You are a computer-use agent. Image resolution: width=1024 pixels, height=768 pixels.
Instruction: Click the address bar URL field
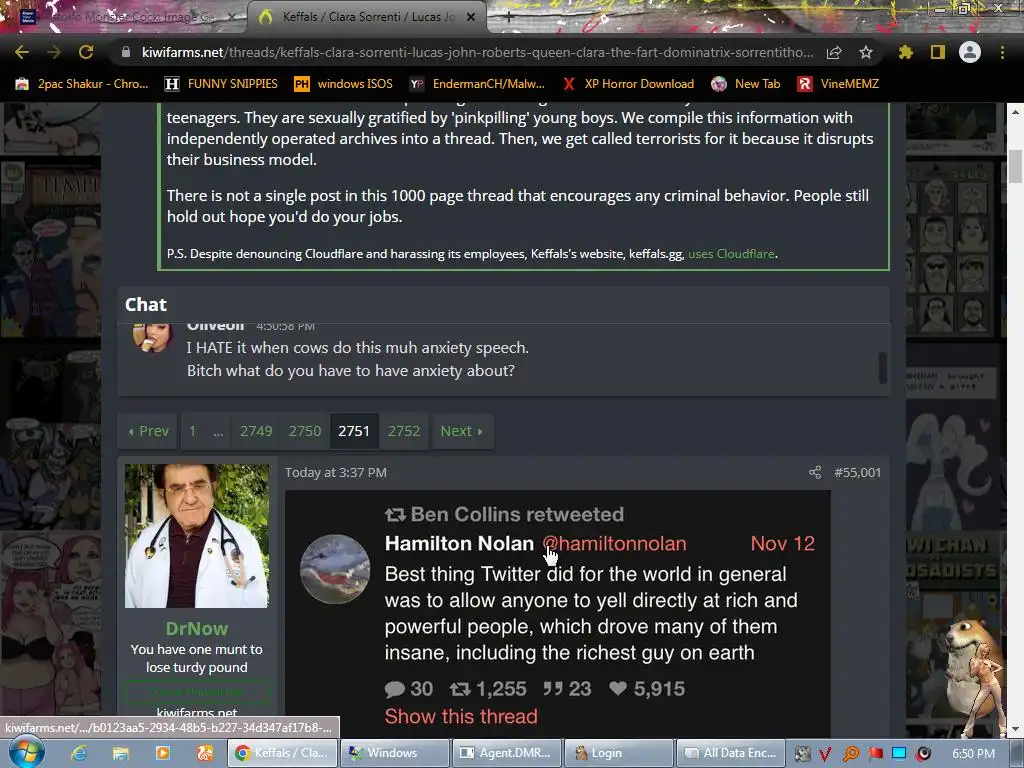point(478,52)
